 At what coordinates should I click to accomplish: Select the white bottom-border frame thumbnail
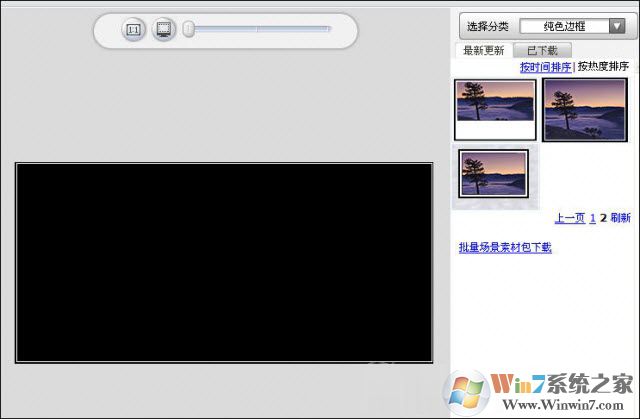click(495, 110)
